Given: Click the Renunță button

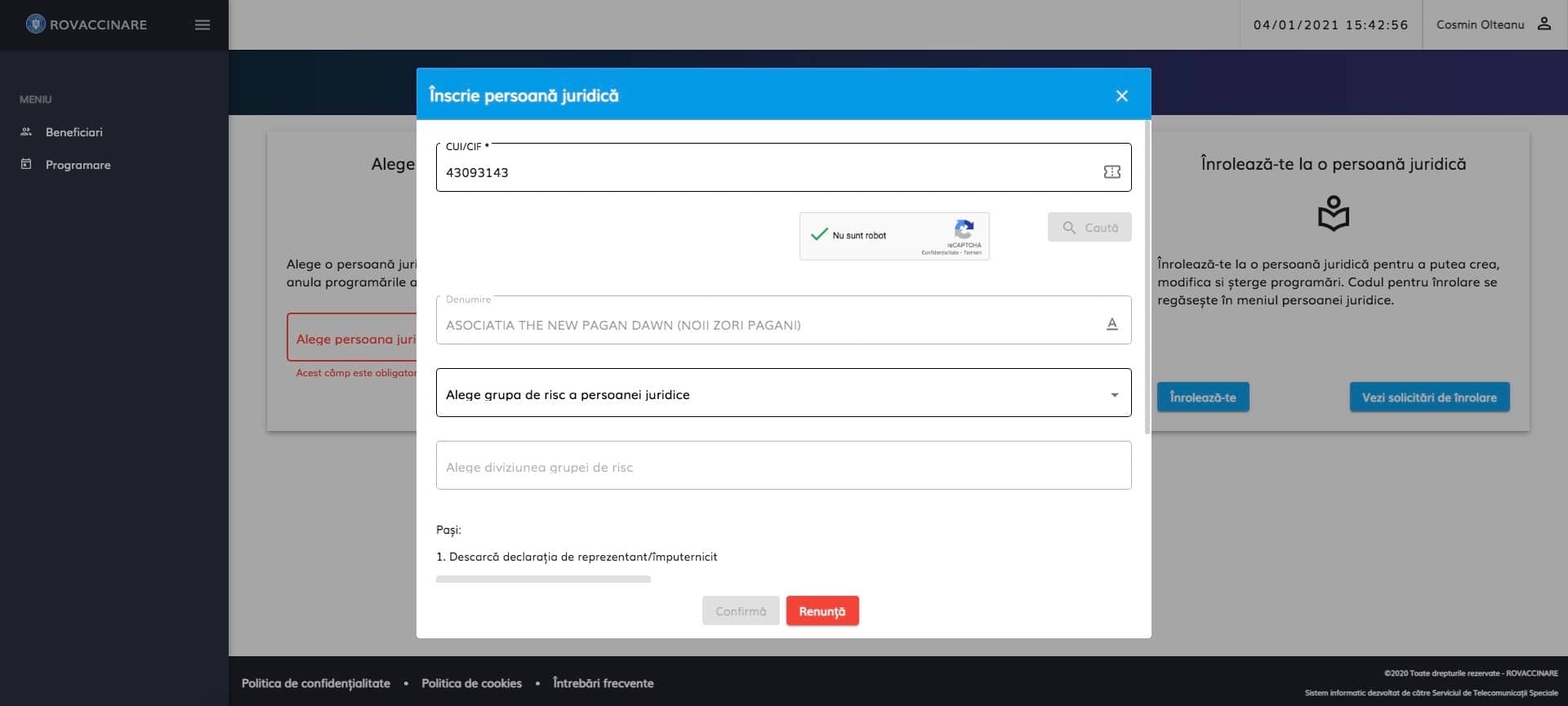Looking at the screenshot, I should pos(822,611).
